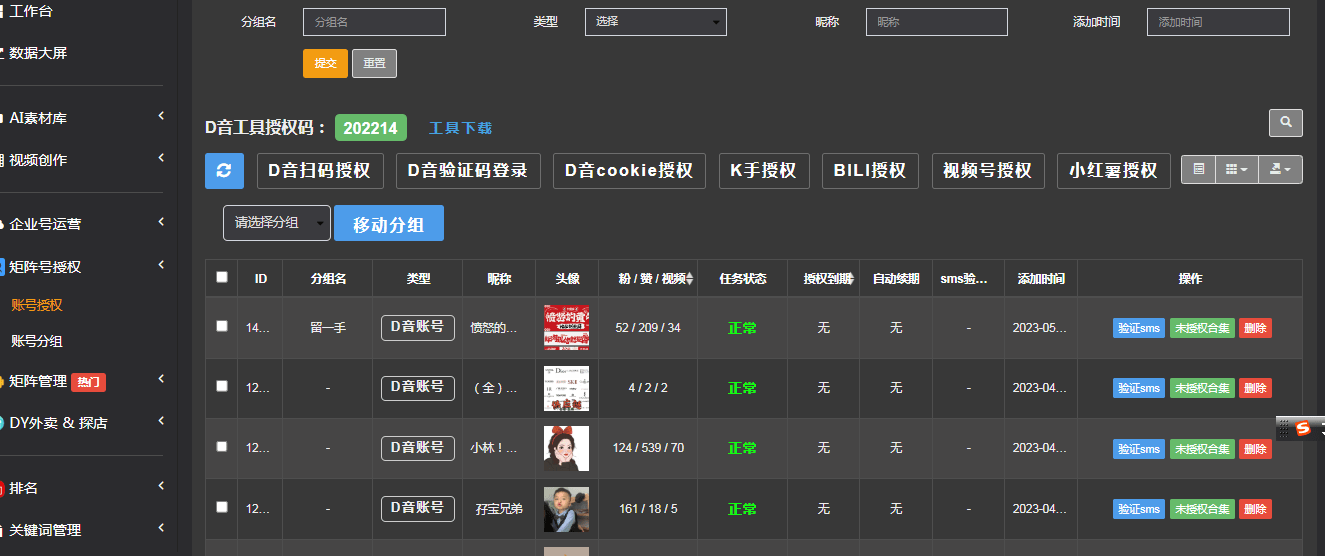
Task: Check the checkbox for the (全) row
Action: pyautogui.click(x=222, y=386)
